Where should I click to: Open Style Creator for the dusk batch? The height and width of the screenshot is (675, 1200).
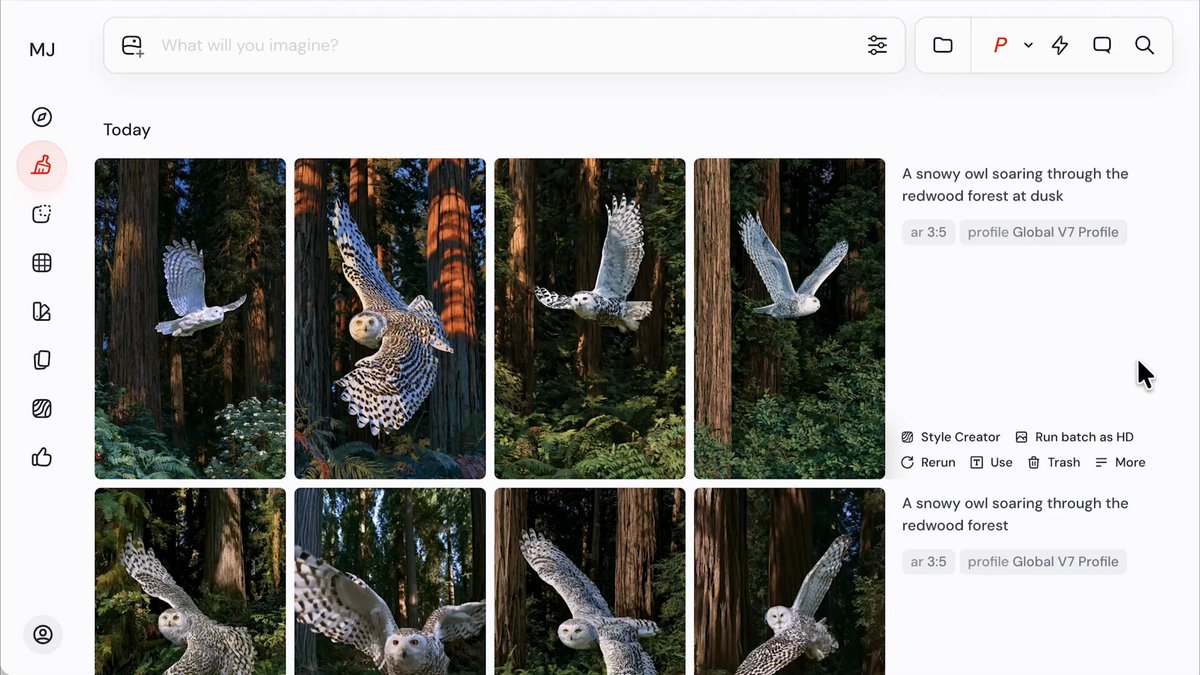tap(951, 437)
